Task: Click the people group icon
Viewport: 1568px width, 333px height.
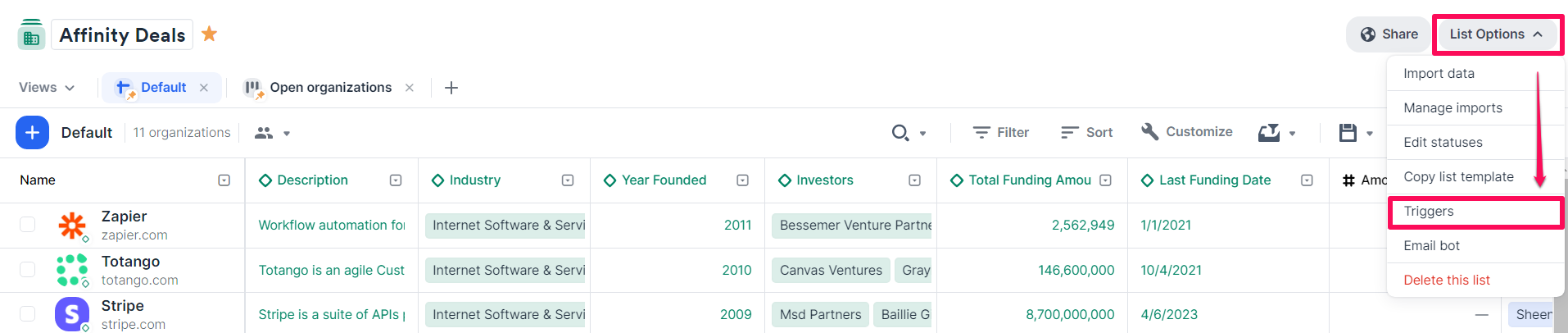Action: [264, 133]
